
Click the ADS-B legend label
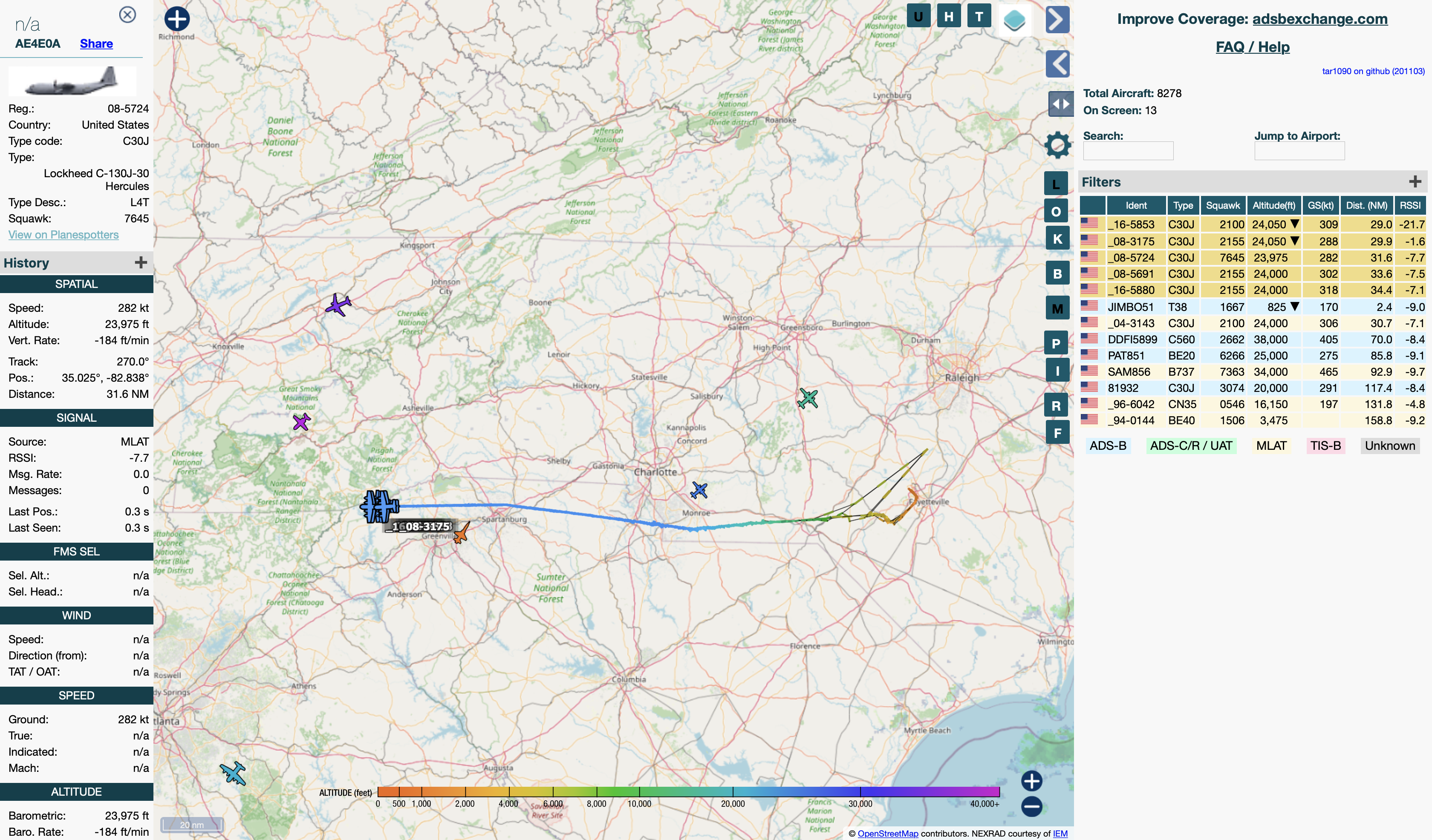tap(1108, 446)
